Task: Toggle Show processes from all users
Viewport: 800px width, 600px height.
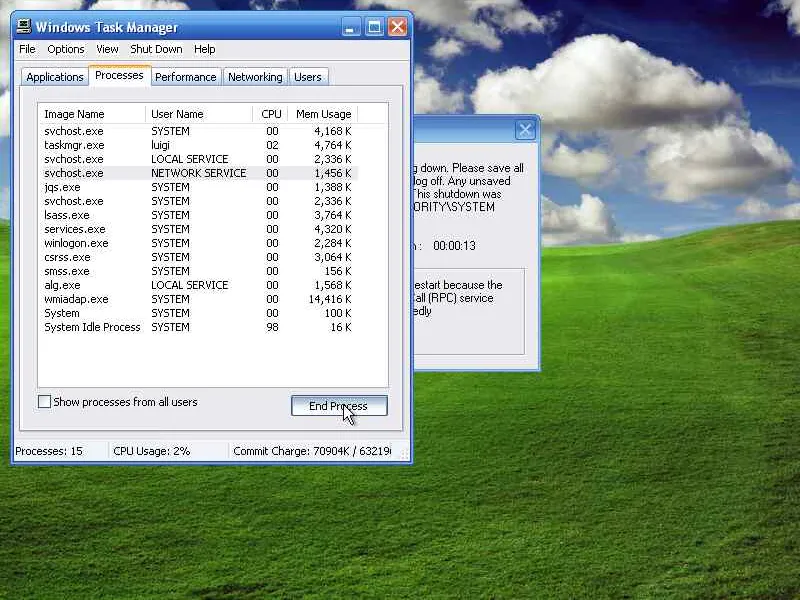Action: click(44, 402)
